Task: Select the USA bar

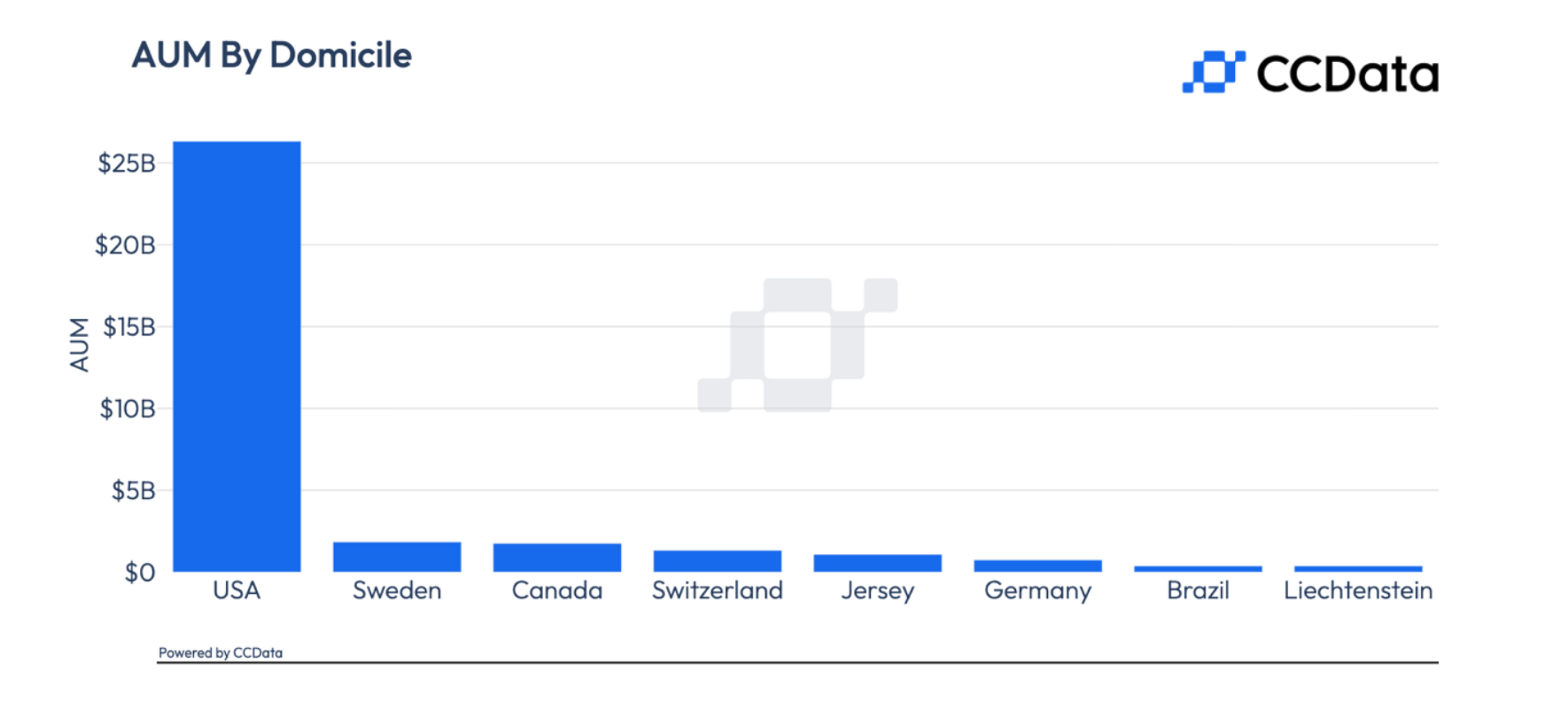Action: click(237, 356)
